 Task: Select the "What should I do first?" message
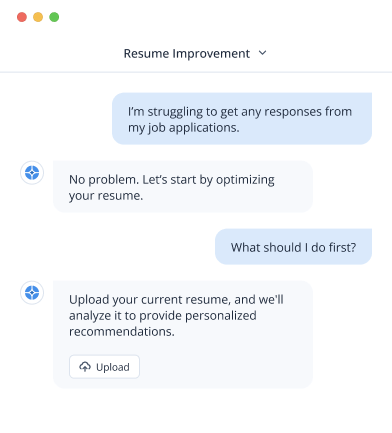pos(293,247)
